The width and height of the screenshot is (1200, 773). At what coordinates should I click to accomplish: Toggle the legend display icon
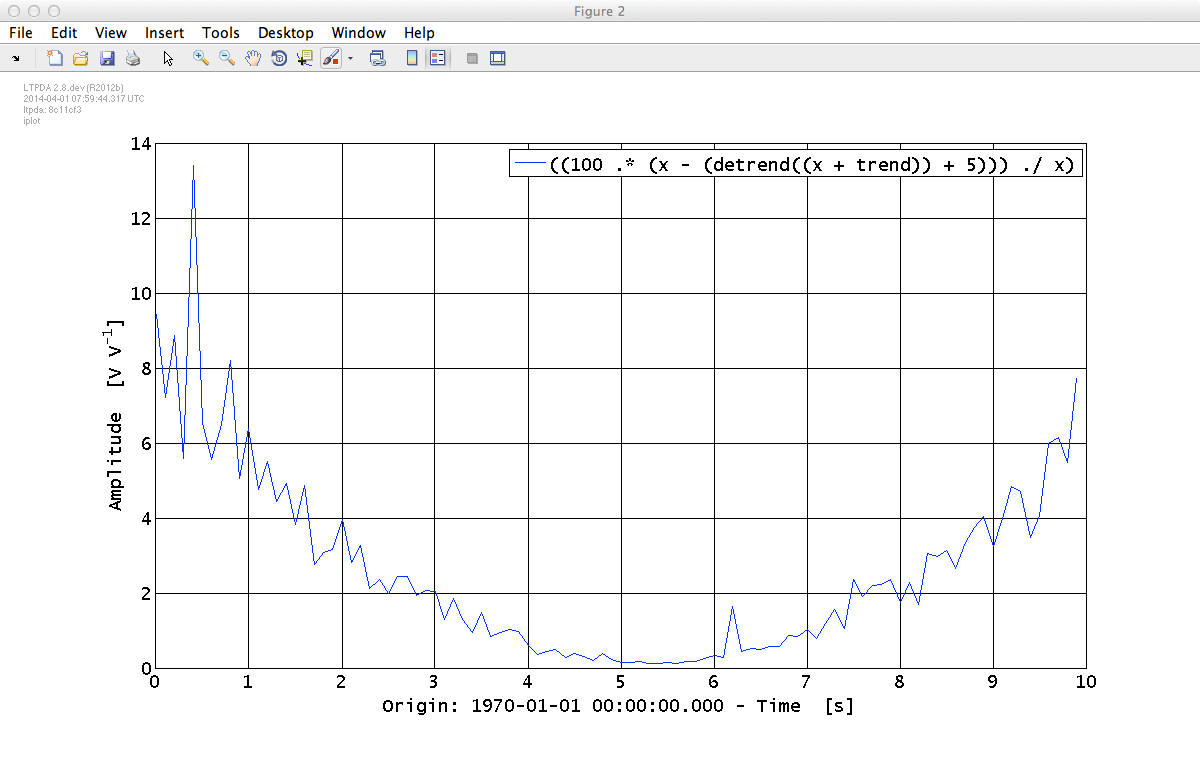(x=437, y=59)
